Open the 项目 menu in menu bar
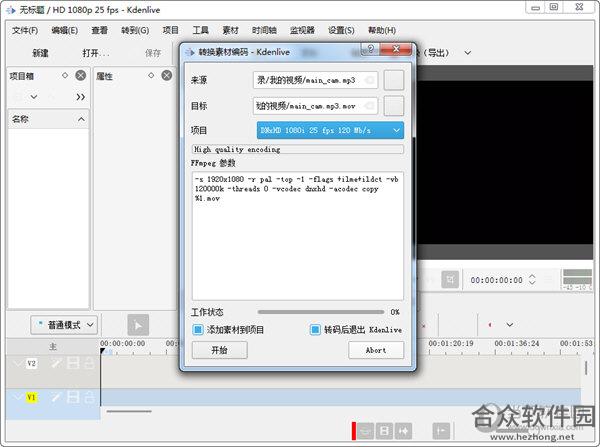 coord(170,30)
